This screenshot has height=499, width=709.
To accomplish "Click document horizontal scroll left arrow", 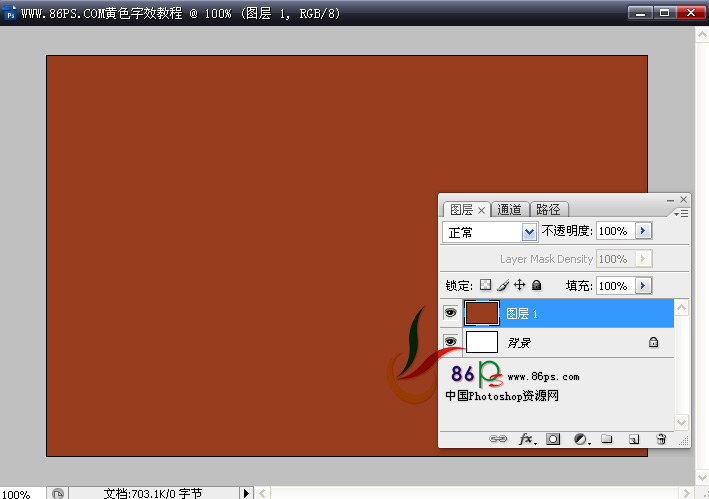I will click(x=262, y=493).
